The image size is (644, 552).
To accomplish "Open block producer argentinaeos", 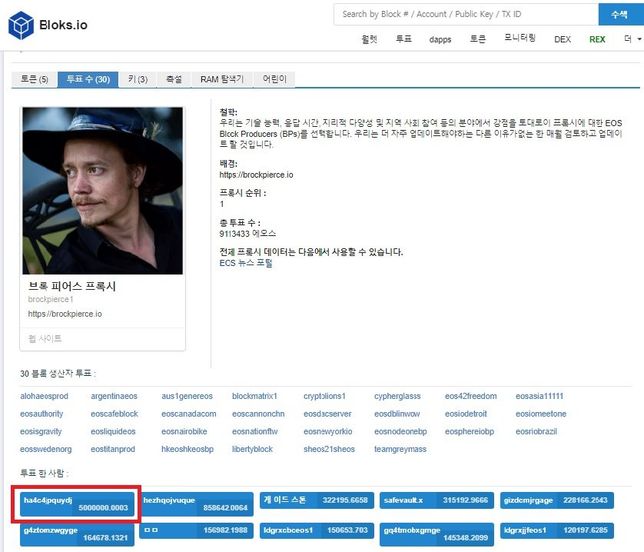I will (114, 396).
